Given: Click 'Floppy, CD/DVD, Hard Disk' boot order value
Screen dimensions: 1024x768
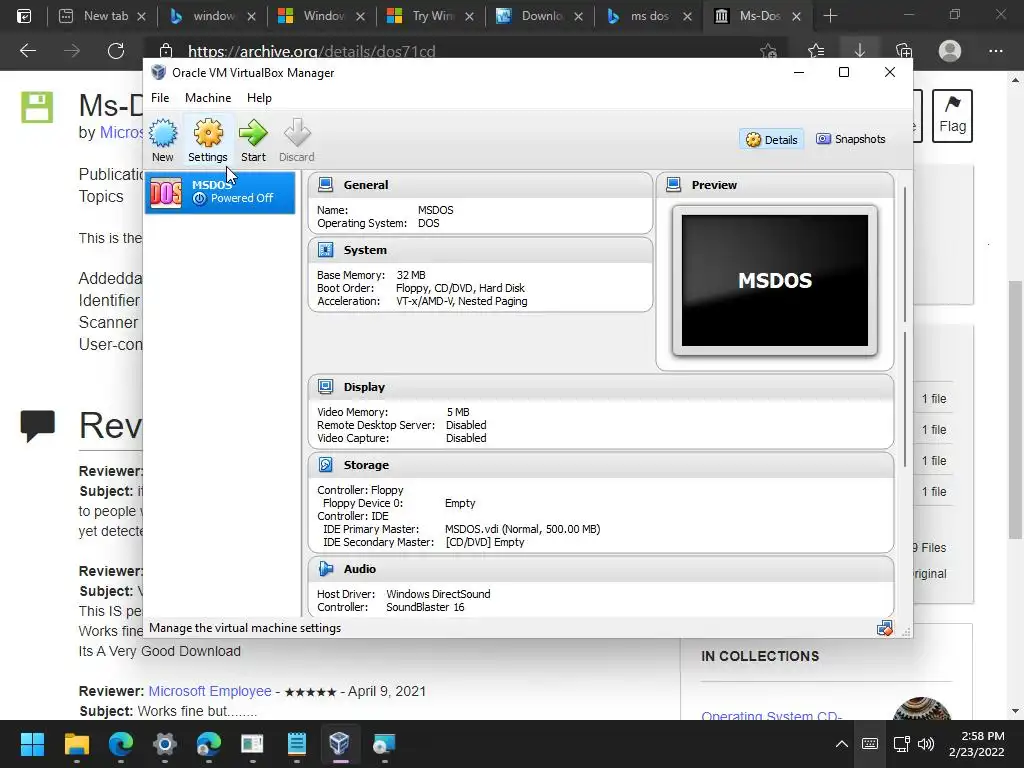Looking at the screenshot, I should tap(460, 288).
